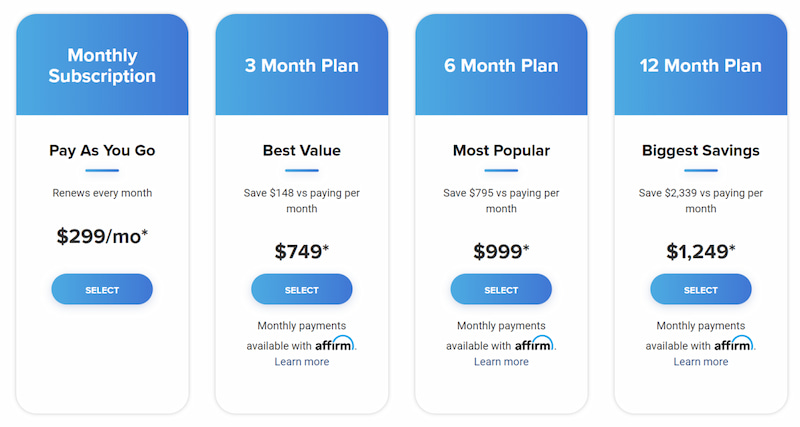
Task: Click the $1,249 price
Action: (701, 252)
